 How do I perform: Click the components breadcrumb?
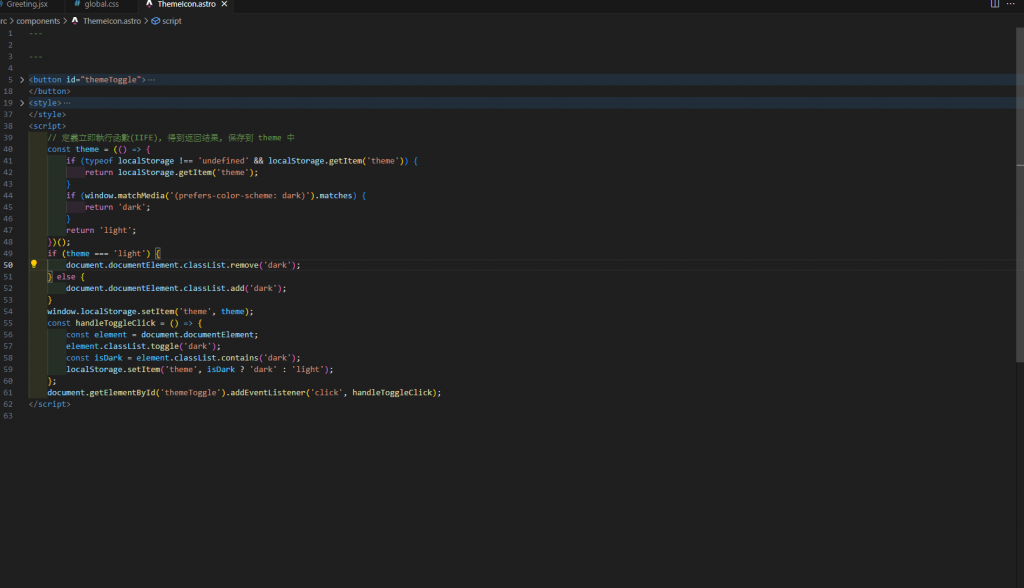[x=38, y=21]
